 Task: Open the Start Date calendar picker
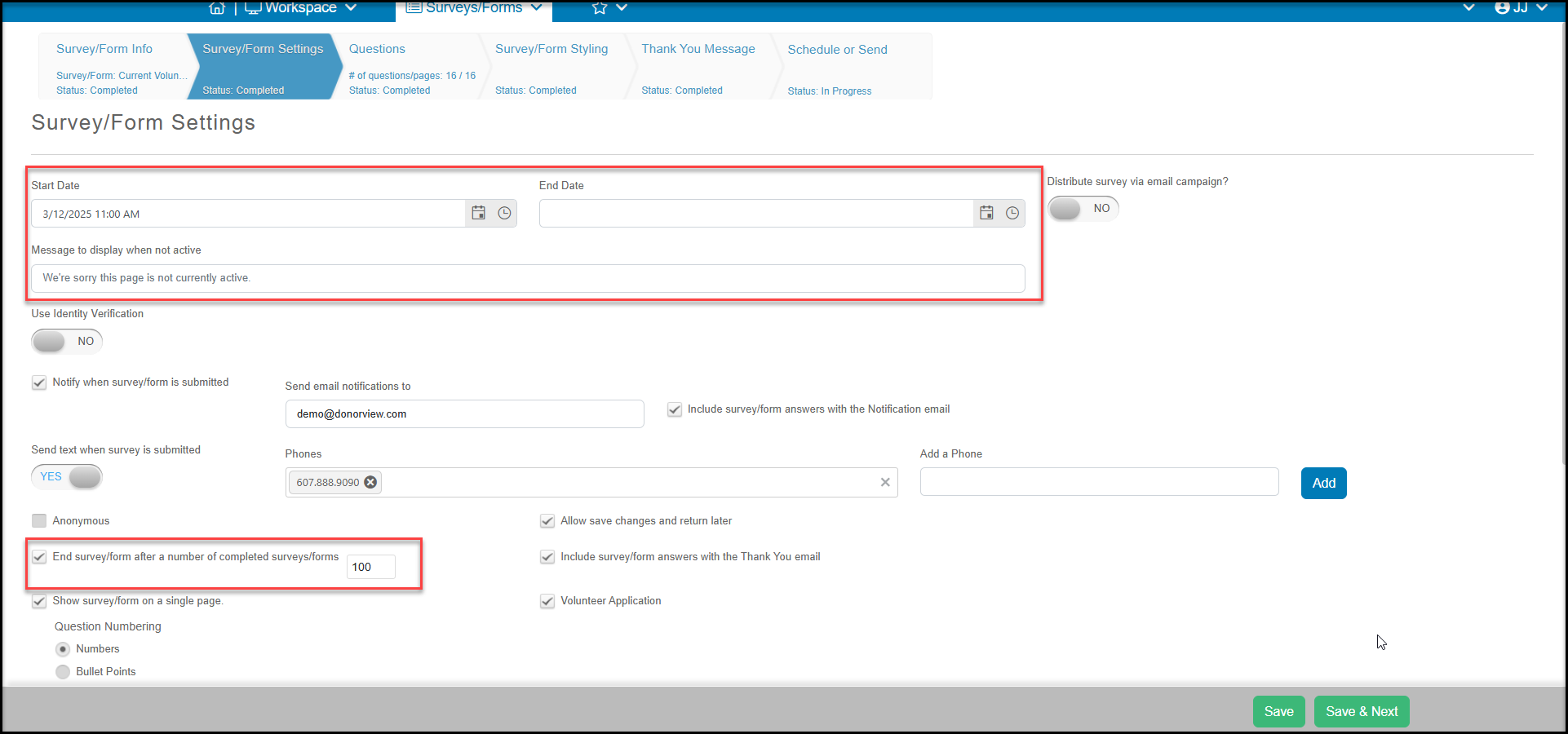coord(479,213)
